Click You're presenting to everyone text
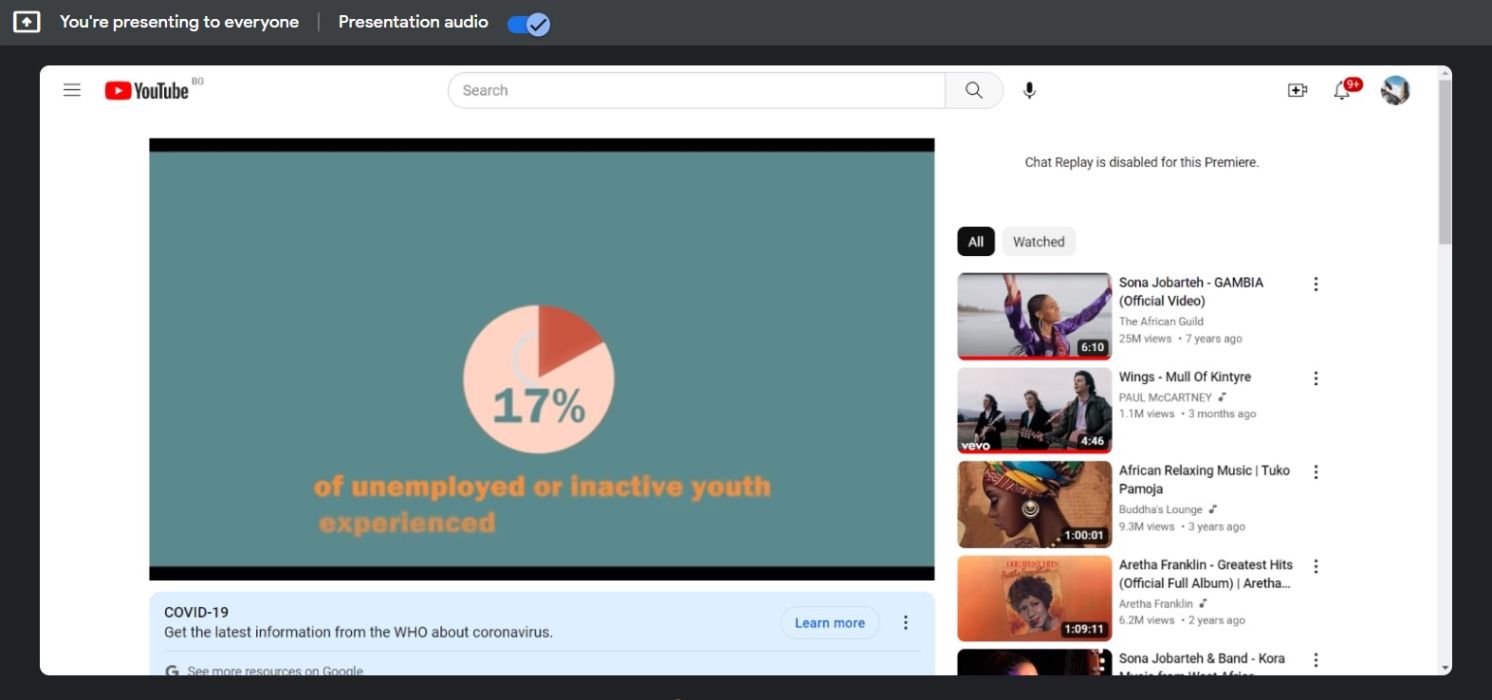 click(x=179, y=22)
